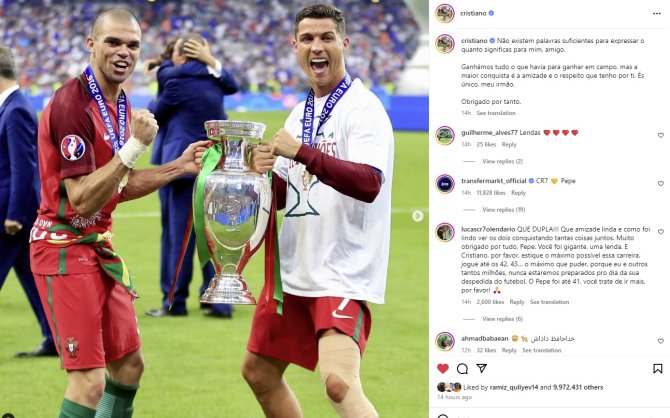Viewport: 670px width, 418px height.
Task: Expand View replies (6) under lucascr7olendario
Action: coord(502,319)
